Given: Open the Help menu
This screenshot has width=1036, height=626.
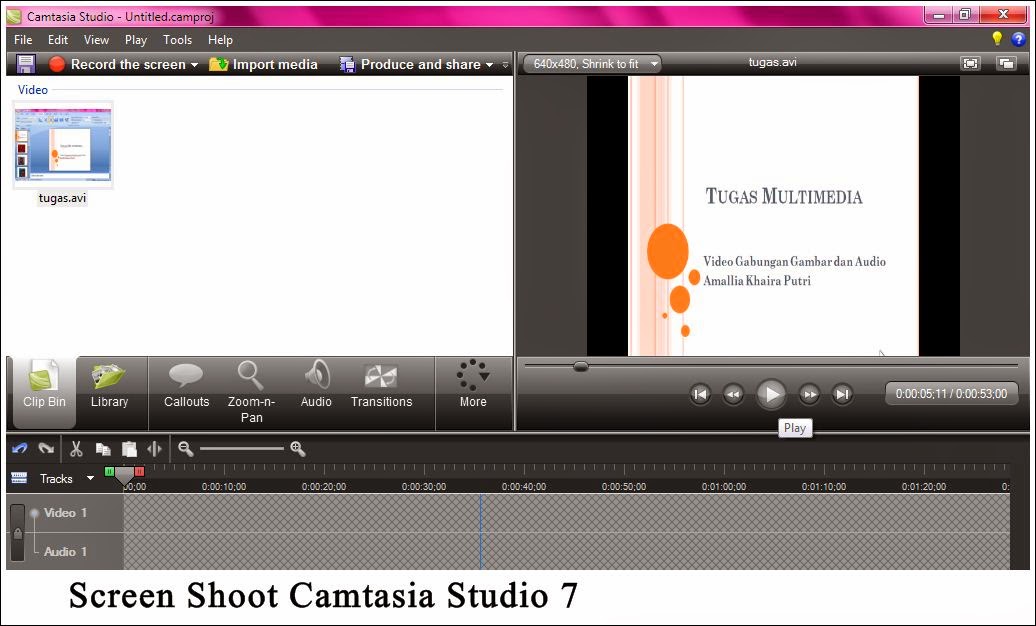Looking at the screenshot, I should click(x=220, y=40).
